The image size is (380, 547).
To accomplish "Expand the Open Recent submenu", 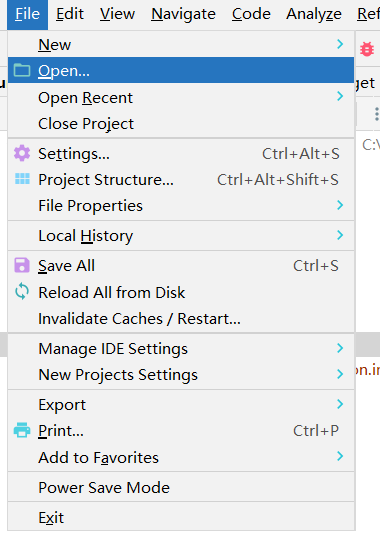I will tap(181, 98).
